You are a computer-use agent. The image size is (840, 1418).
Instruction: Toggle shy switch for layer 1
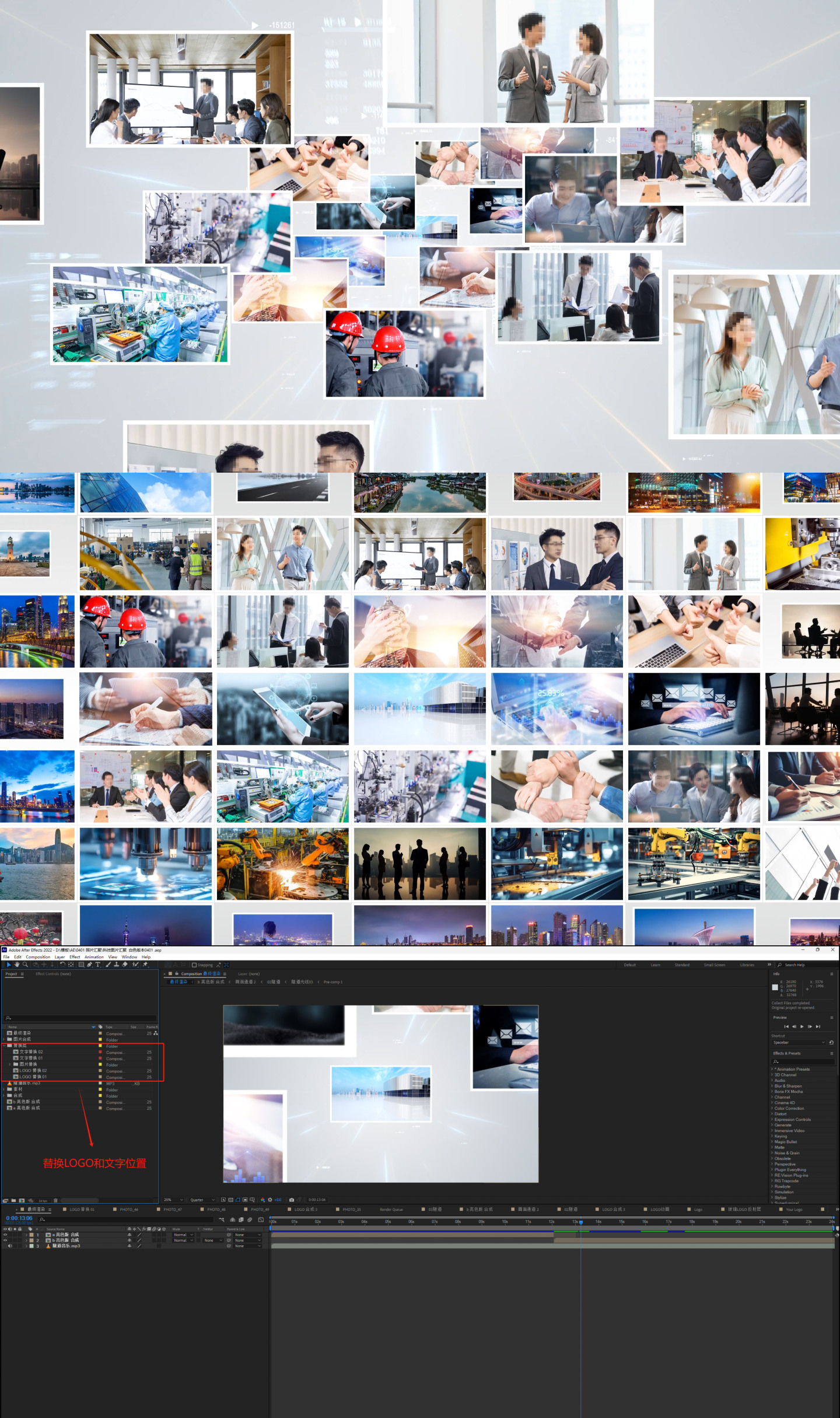[129, 1235]
